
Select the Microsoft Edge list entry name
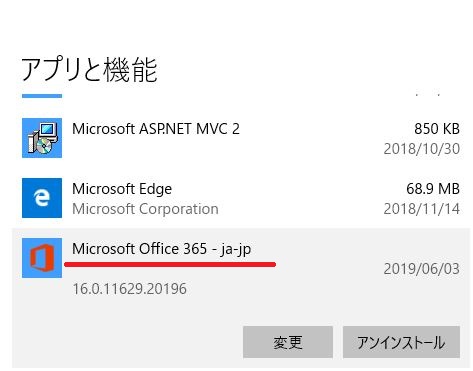tap(122, 189)
